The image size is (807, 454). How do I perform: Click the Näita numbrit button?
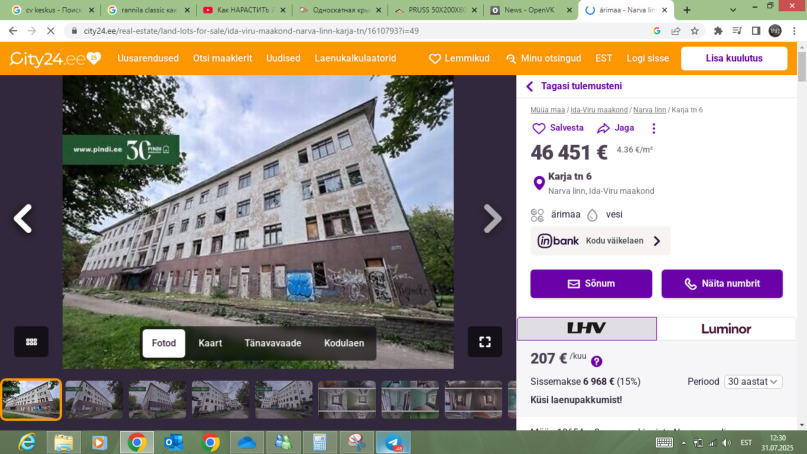tap(722, 284)
